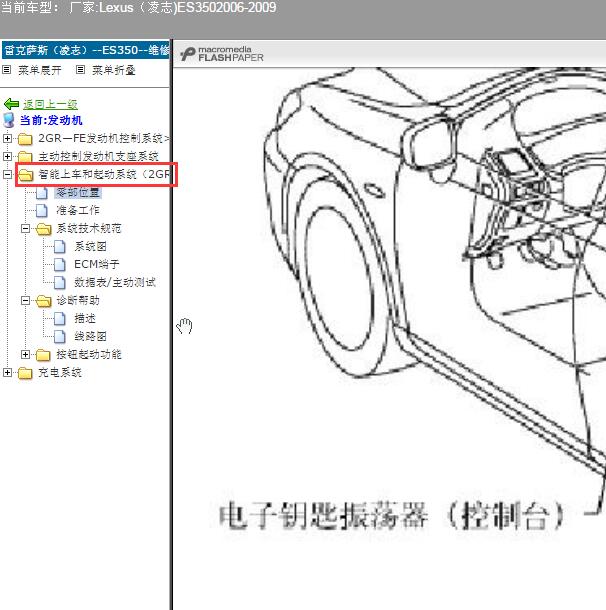Image resolution: width=606 pixels, height=610 pixels.
Task: Open the ECM端子 page
Action: click(96, 264)
